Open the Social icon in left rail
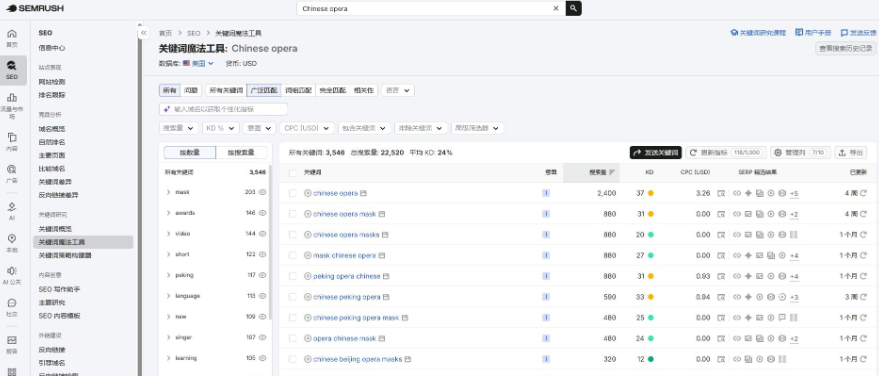Image resolution: width=879 pixels, height=376 pixels. (12, 303)
